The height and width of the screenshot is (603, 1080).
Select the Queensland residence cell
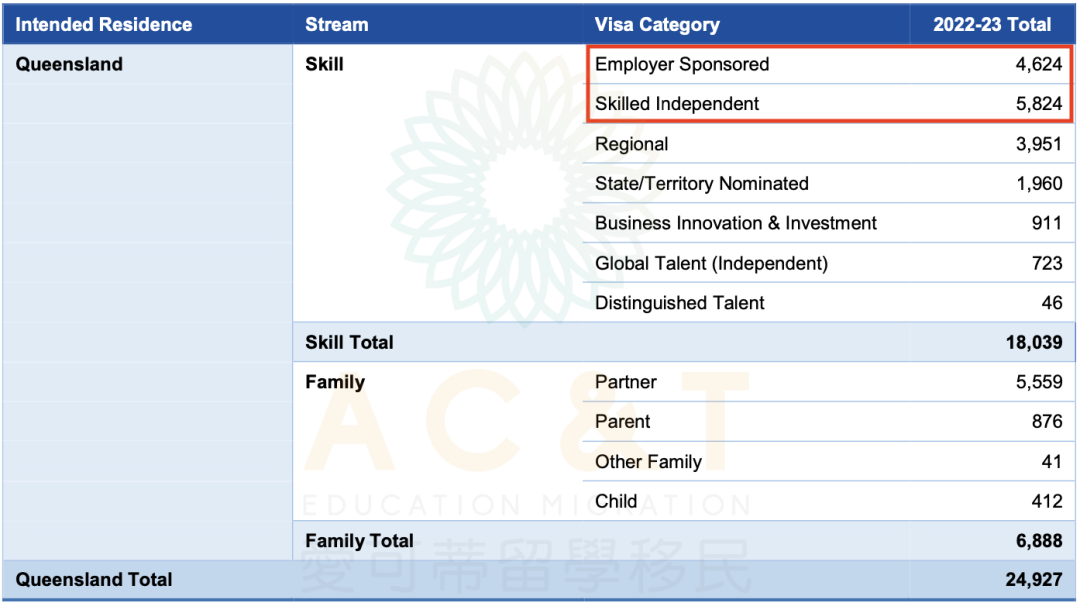tap(69, 64)
